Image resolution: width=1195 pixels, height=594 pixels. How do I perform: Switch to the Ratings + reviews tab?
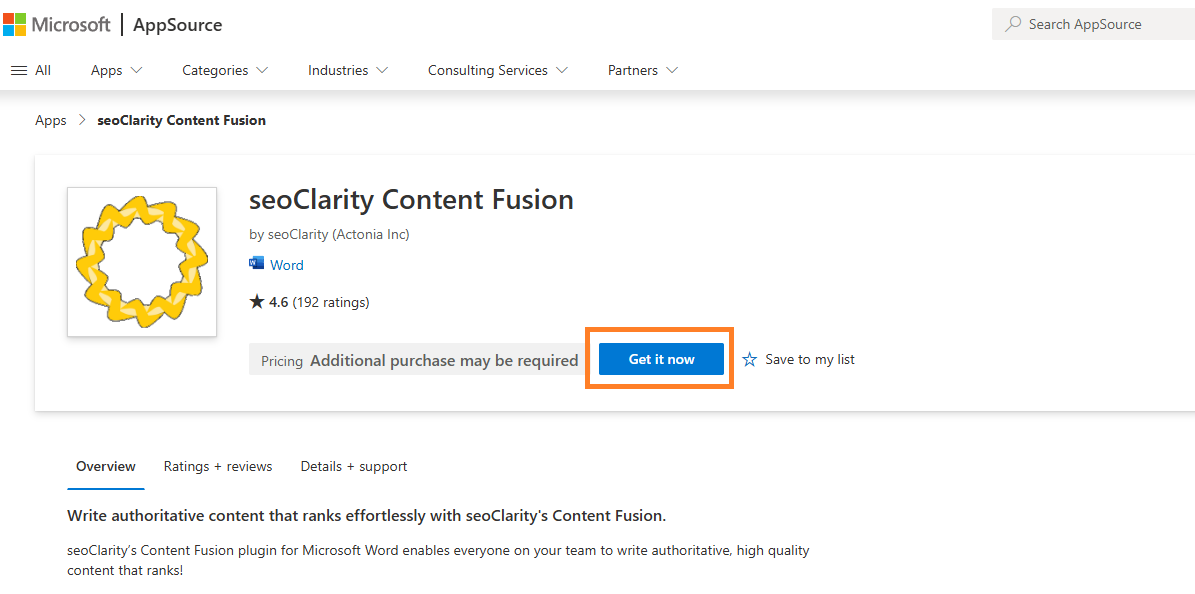pos(218,467)
